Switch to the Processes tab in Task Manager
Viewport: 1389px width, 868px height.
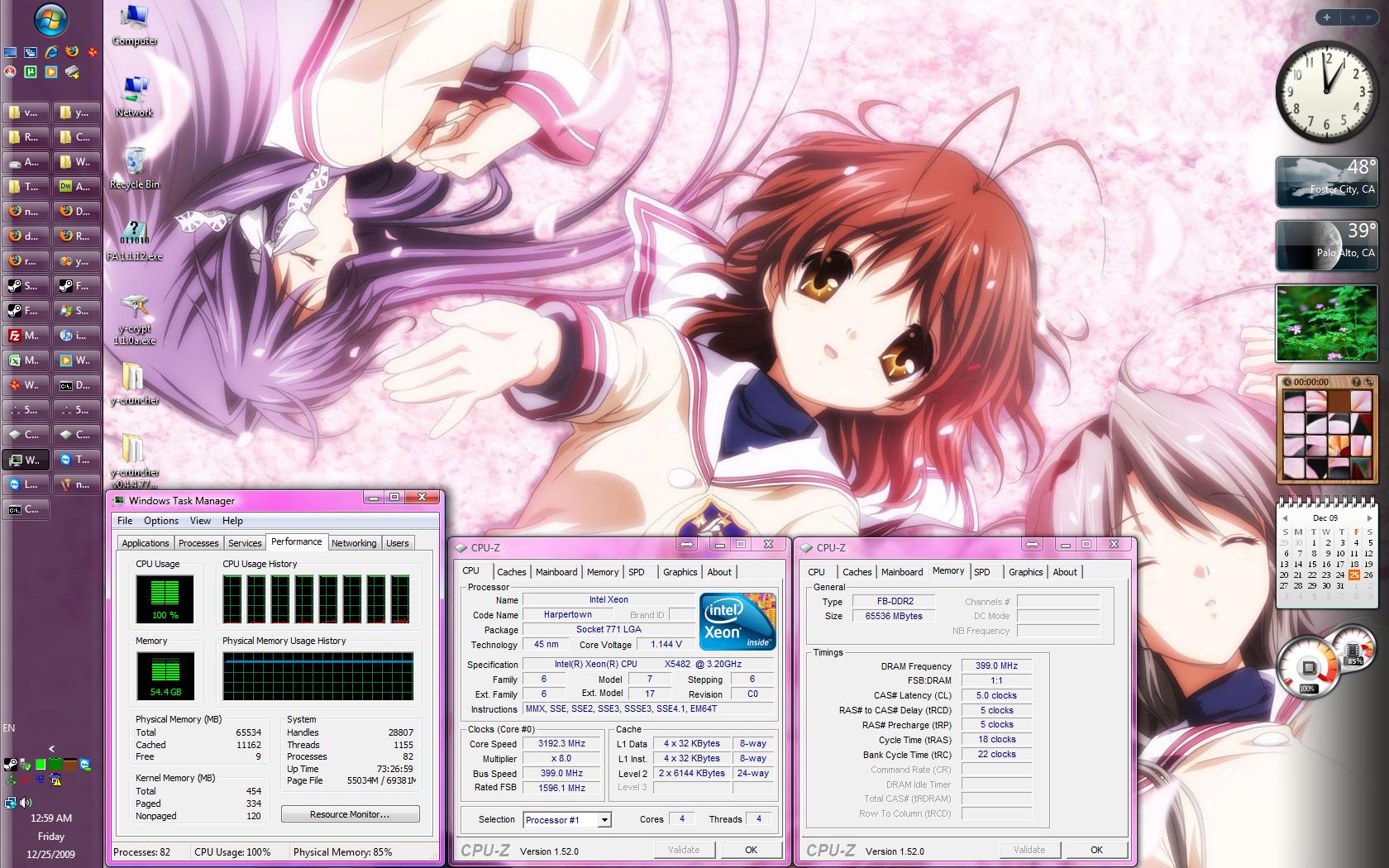pyautogui.click(x=198, y=543)
